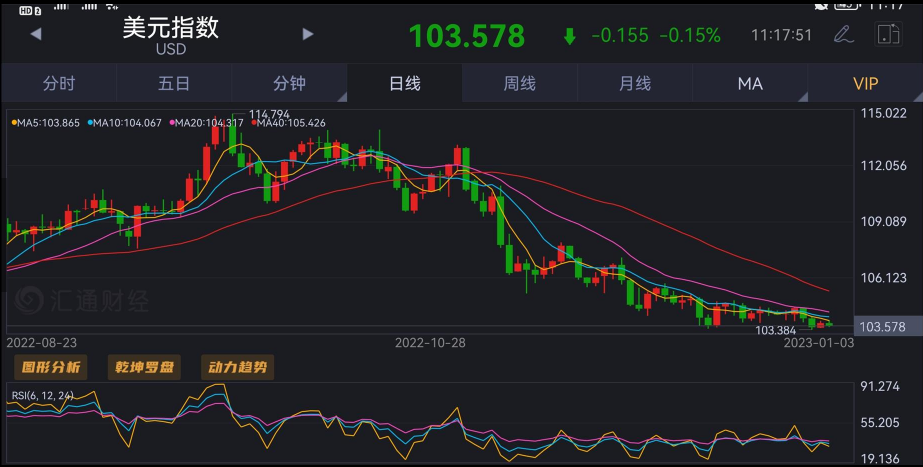This screenshot has width=923, height=467.
Task: Switch to 周线 weekly tab
Action: pyautogui.click(x=519, y=84)
